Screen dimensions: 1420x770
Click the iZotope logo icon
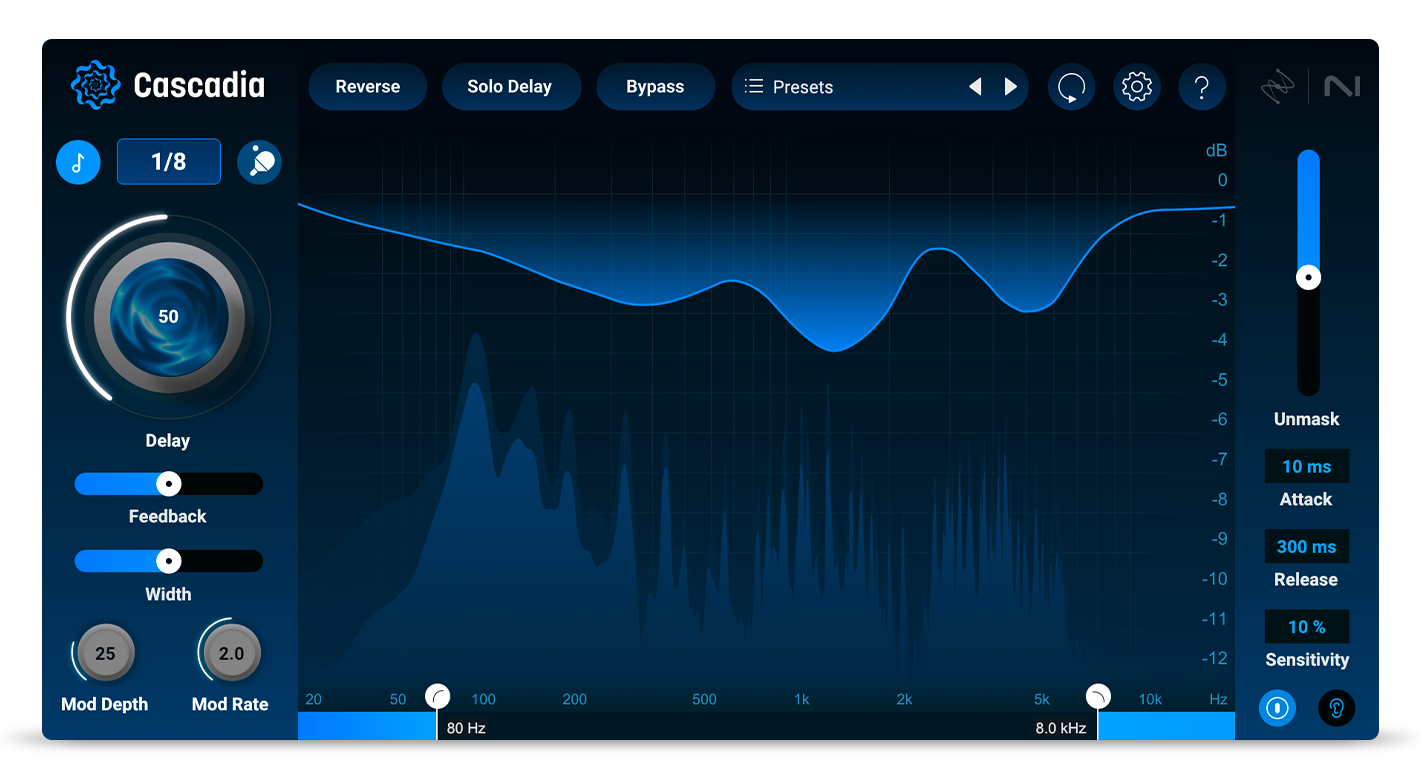click(x=1277, y=88)
